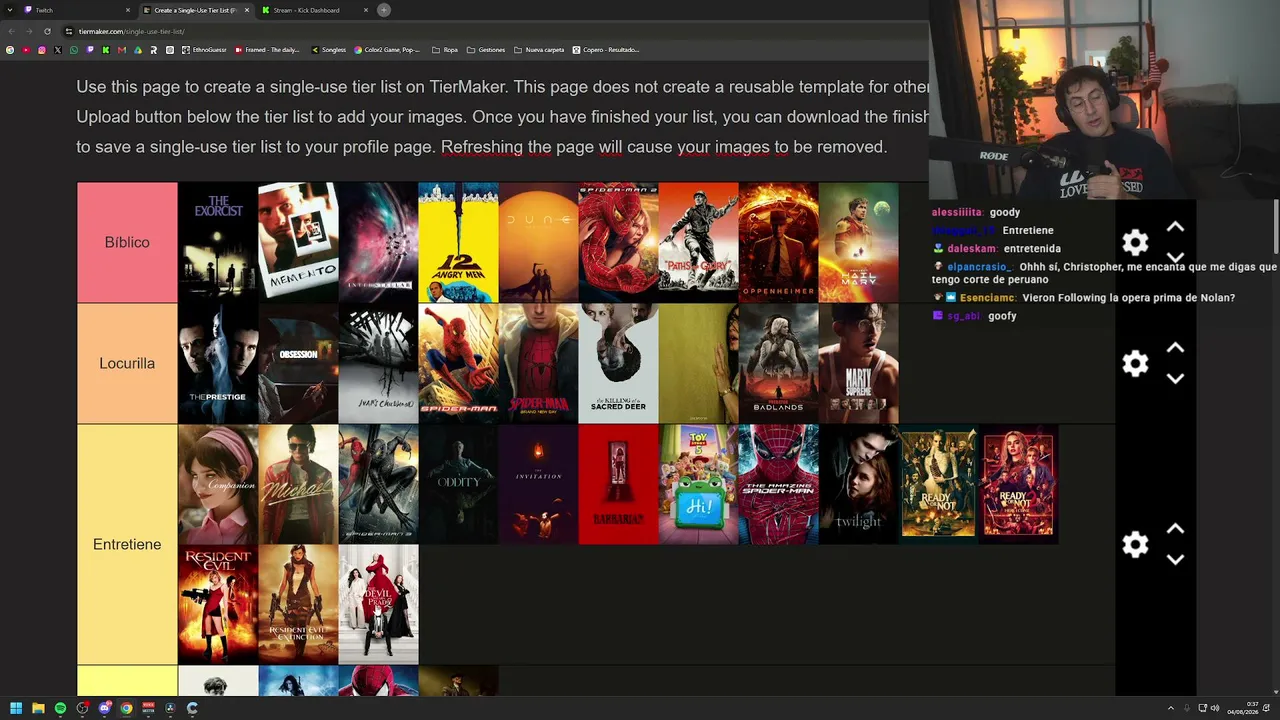Select the Badlands poster

778,363
